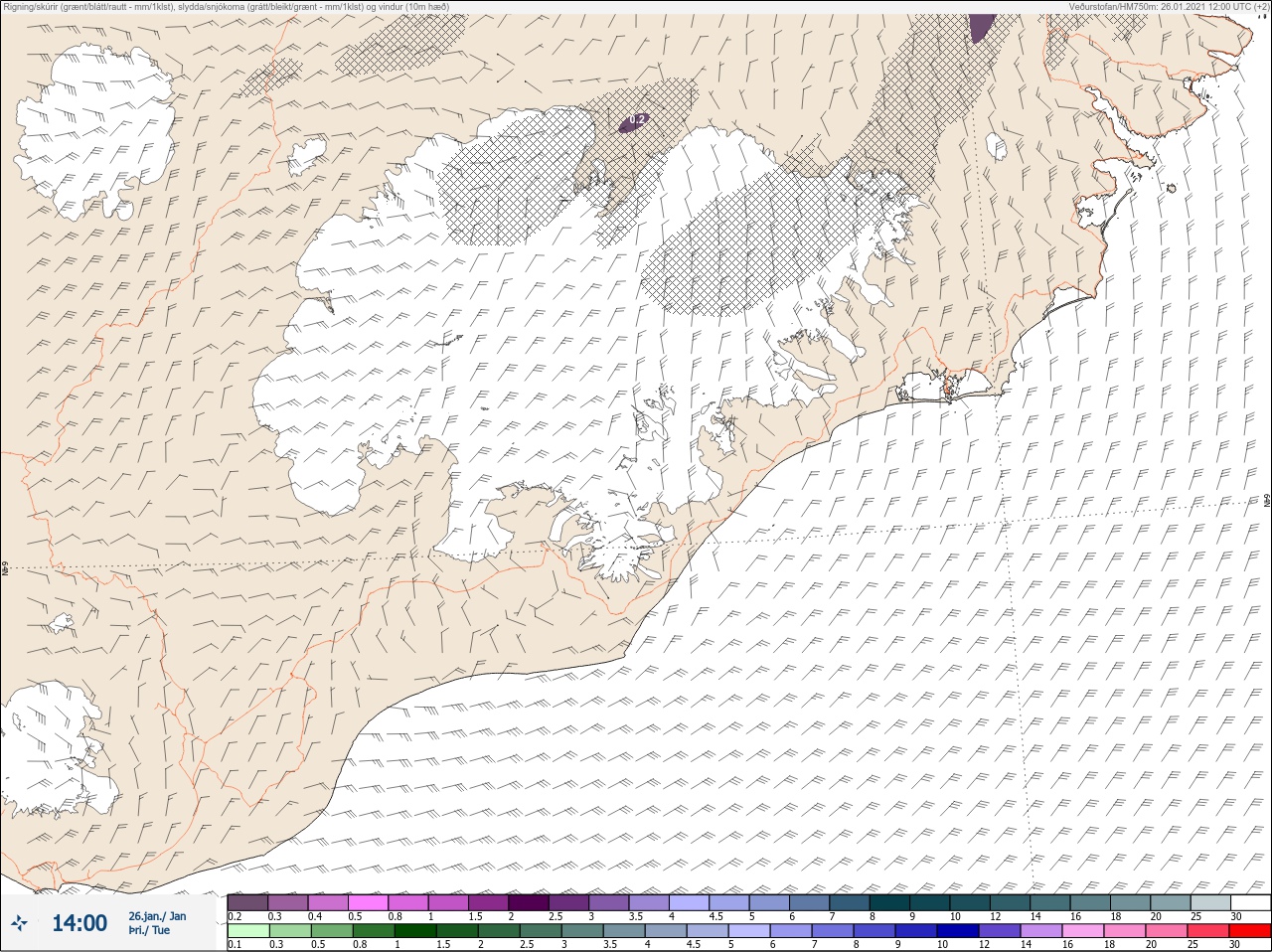
Task: Select upper legend swatch labeled 0.2
Action: pyautogui.click(x=247, y=902)
